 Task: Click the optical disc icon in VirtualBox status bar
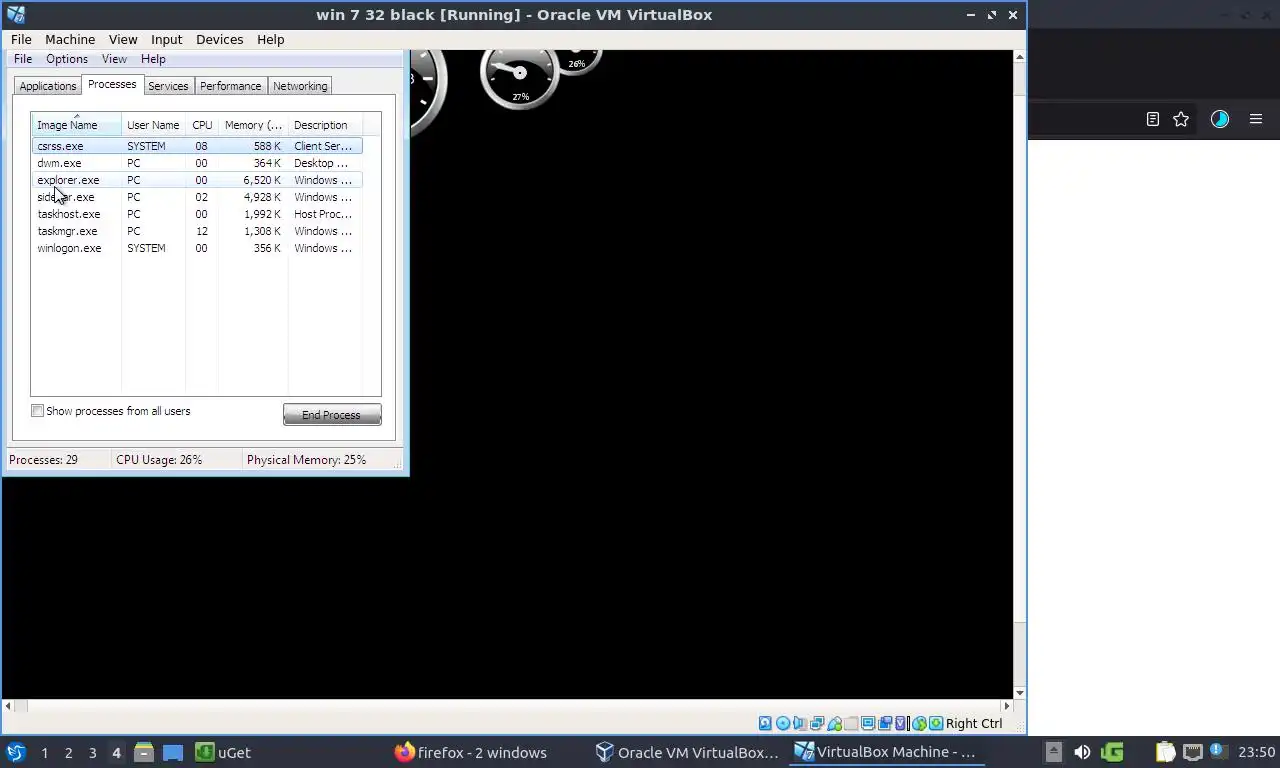[x=783, y=723]
